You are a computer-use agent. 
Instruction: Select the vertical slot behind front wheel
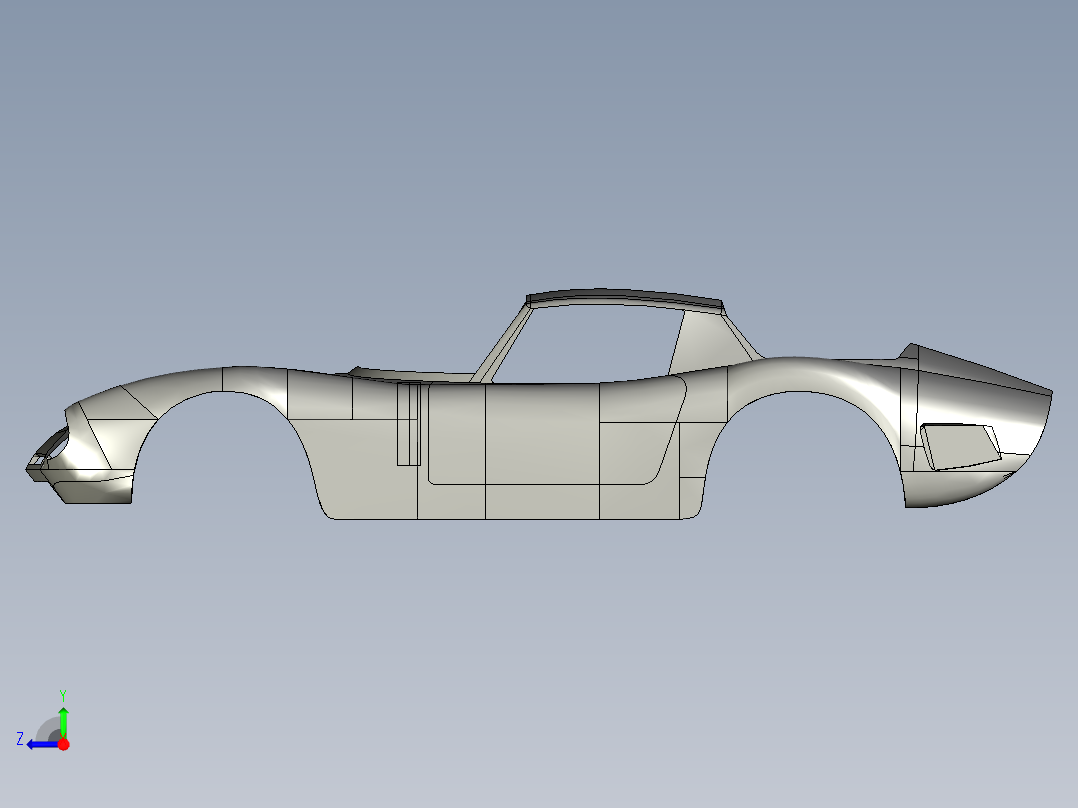pos(408,424)
